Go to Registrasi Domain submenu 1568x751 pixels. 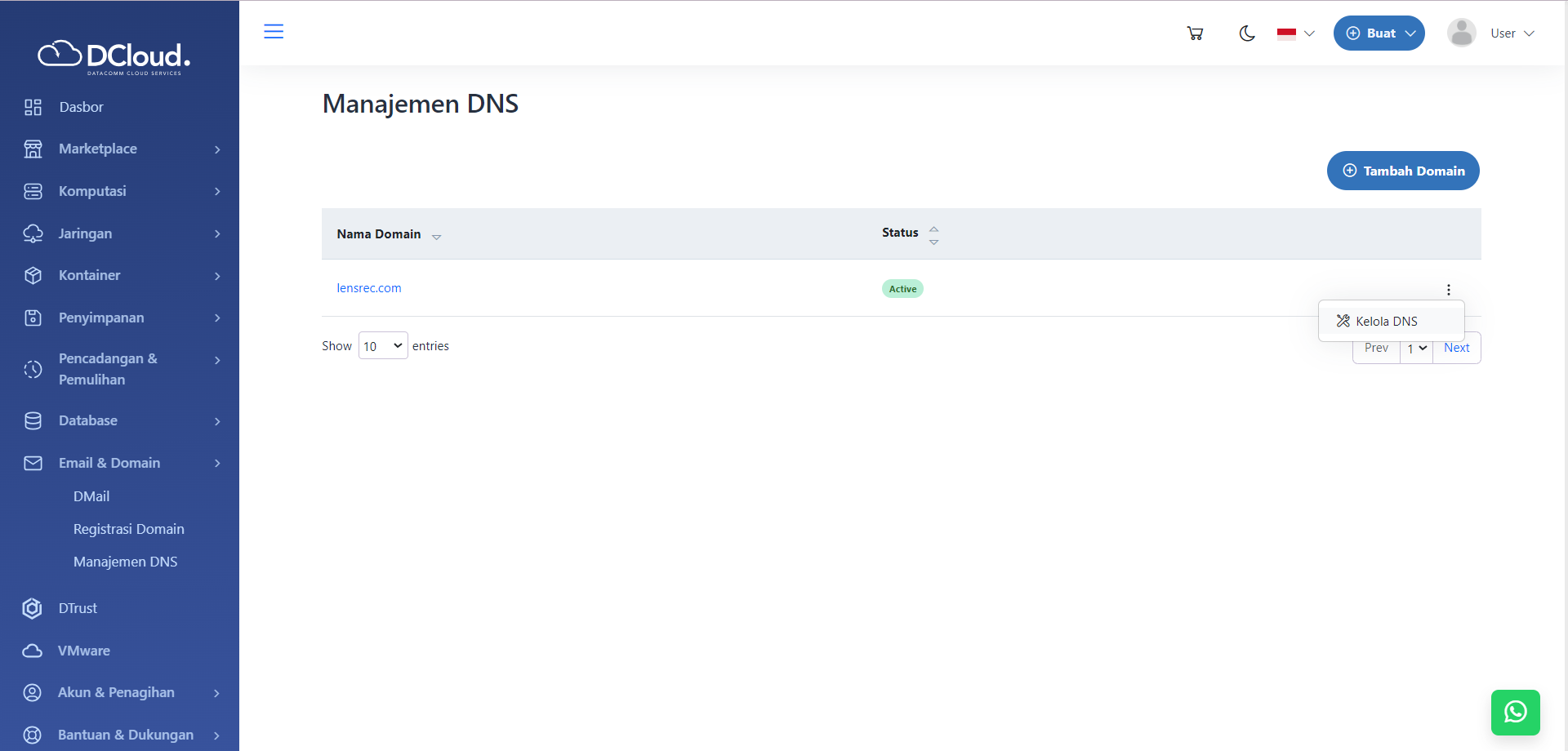(129, 529)
